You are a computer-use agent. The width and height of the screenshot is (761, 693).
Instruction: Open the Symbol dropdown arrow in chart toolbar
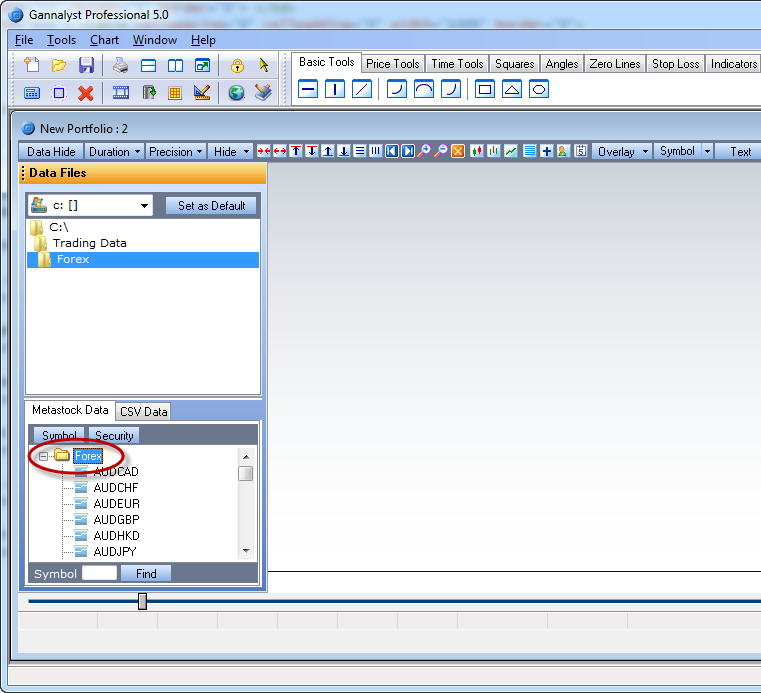click(x=708, y=151)
